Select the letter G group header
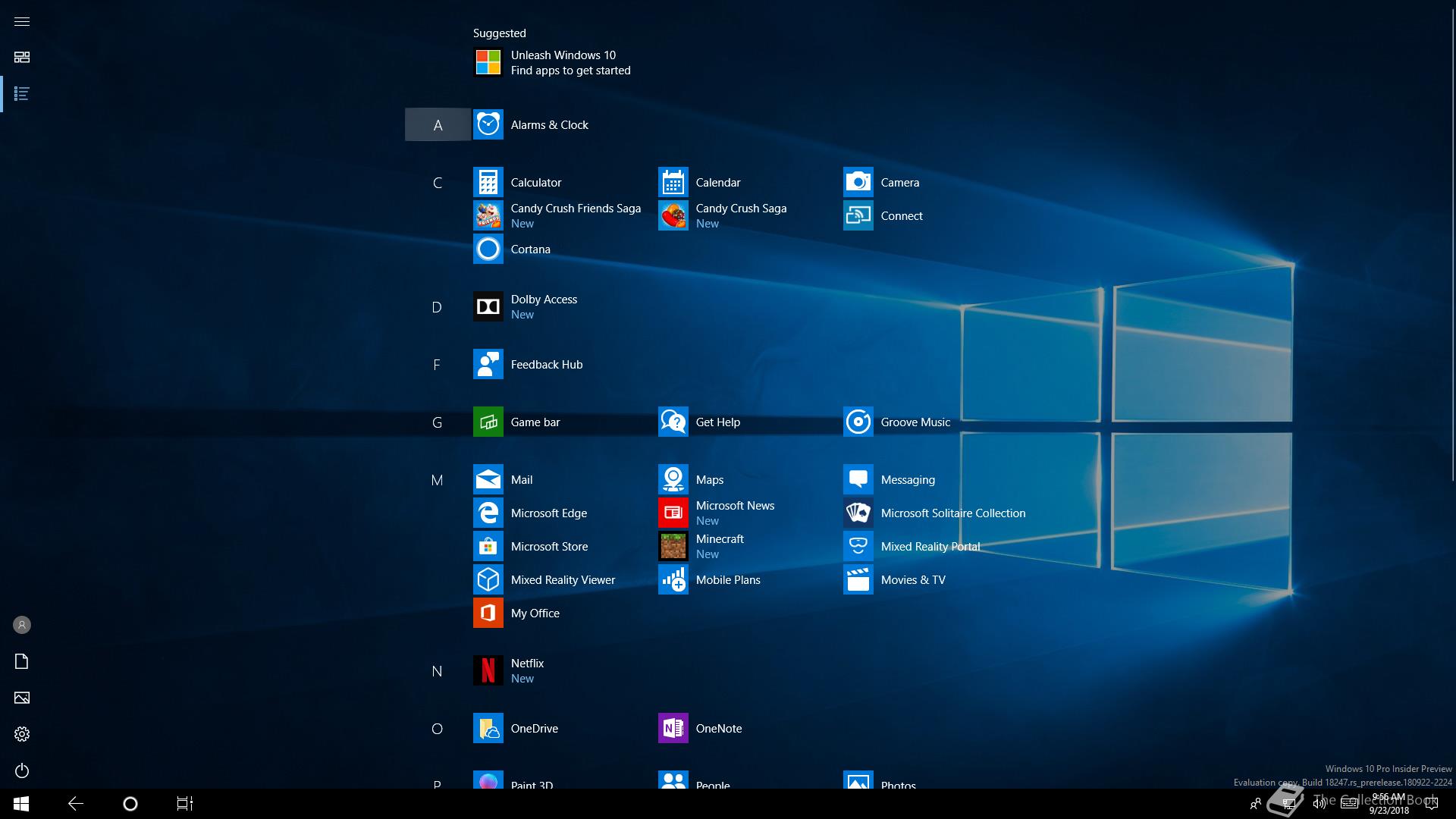The width and height of the screenshot is (1456, 819). coord(437,422)
